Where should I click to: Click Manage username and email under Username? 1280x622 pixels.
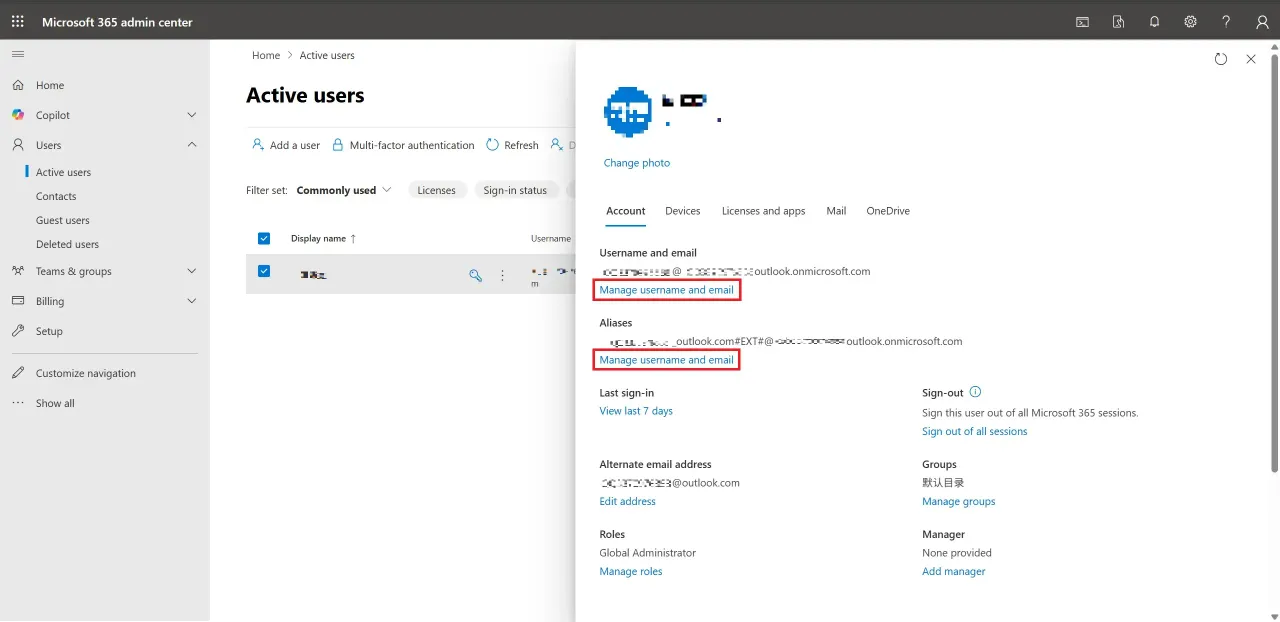pos(667,290)
